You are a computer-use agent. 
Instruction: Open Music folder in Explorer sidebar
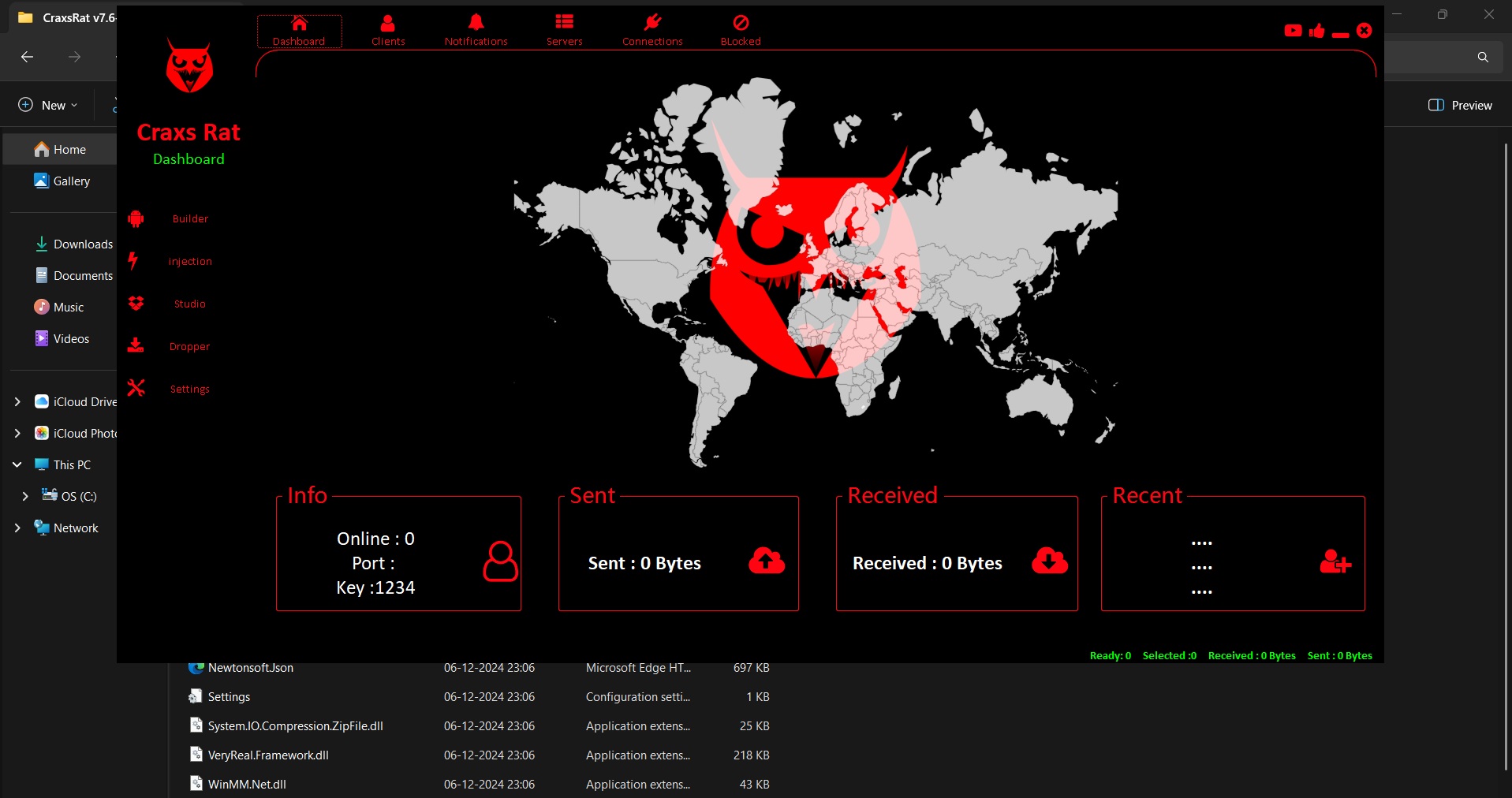pos(59,307)
